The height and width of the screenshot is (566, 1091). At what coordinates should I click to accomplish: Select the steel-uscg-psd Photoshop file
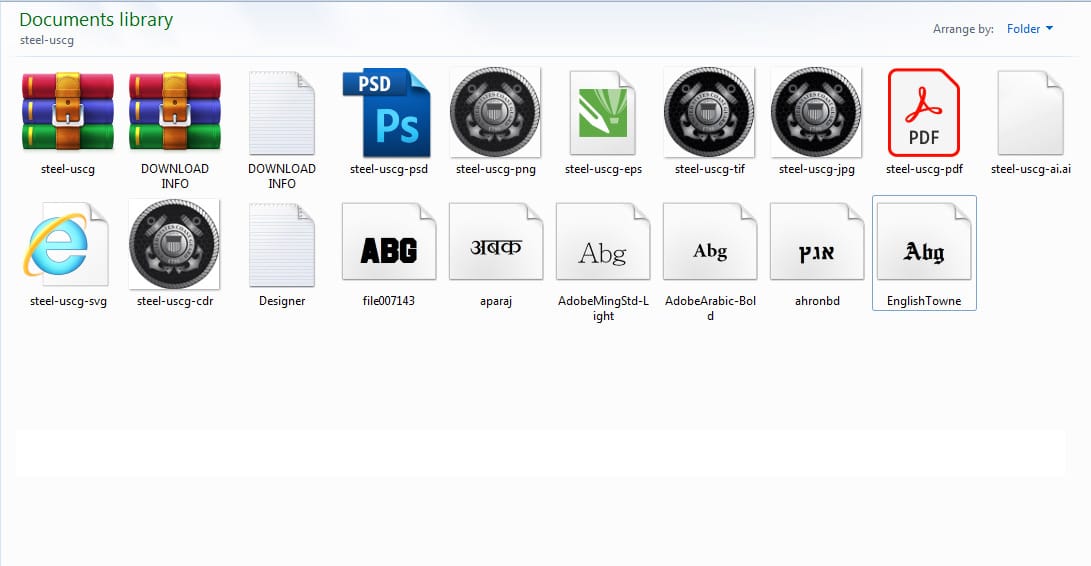(x=388, y=112)
